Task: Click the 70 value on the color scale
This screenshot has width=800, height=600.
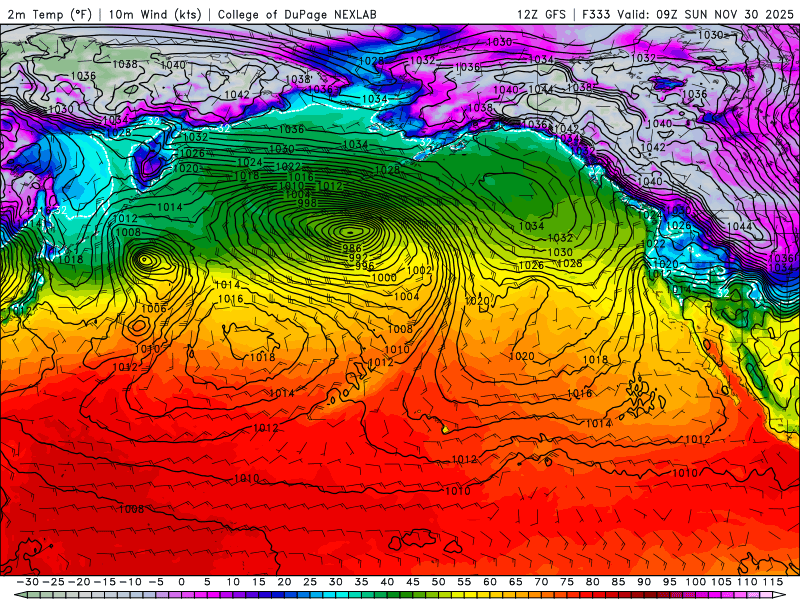Action: tap(541, 582)
